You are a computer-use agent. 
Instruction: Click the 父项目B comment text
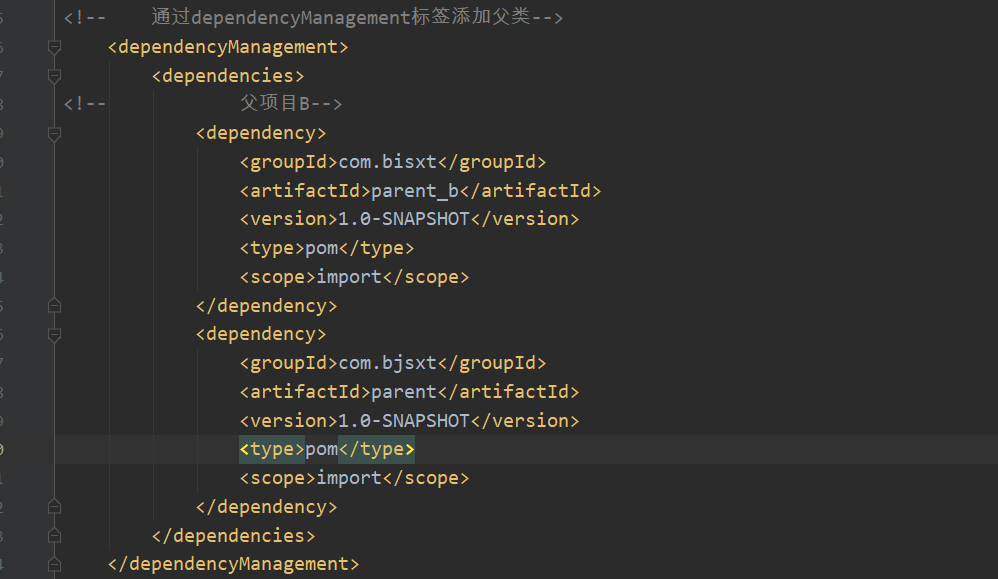click(x=291, y=104)
